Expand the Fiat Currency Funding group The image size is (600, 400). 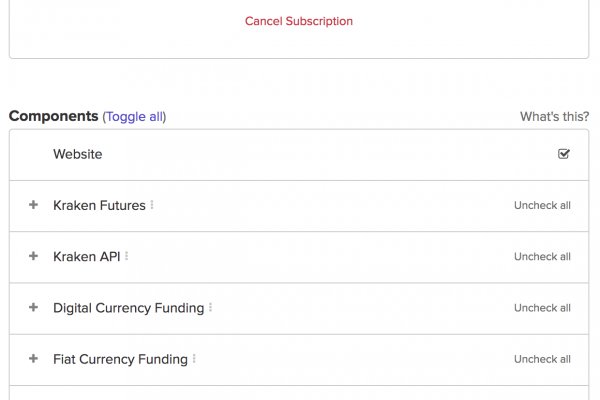pyautogui.click(x=33, y=359)
